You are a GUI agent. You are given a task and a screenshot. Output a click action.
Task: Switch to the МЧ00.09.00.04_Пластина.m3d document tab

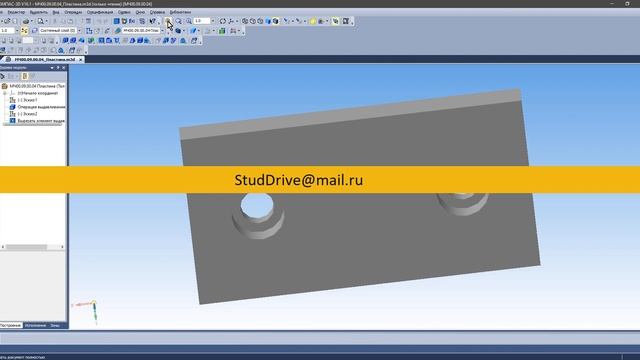tap(45, 60)
